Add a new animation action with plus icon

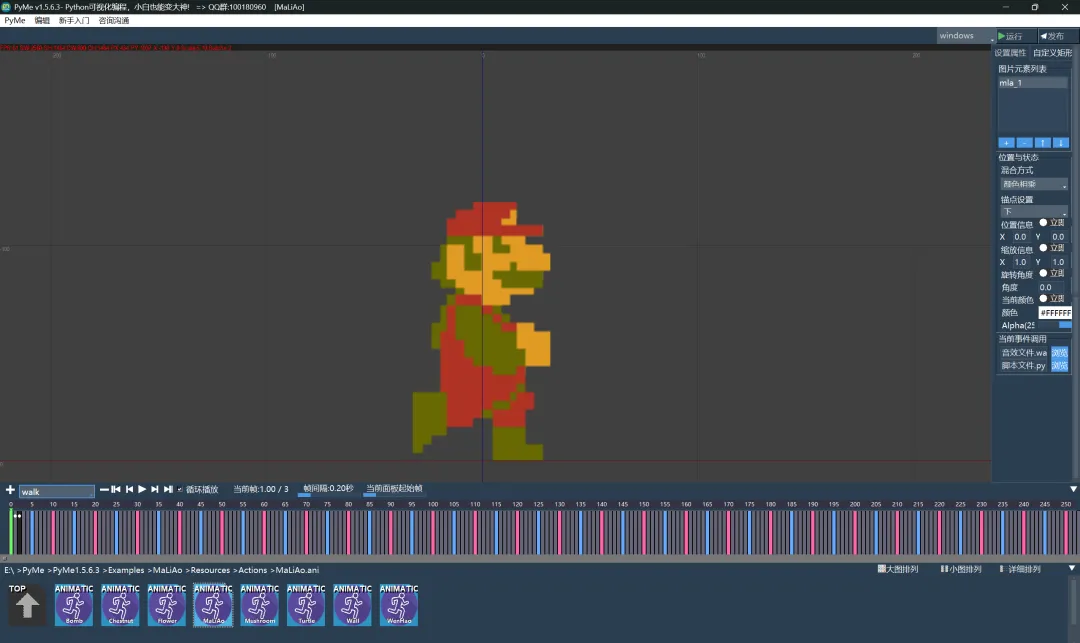coord(10,489)
